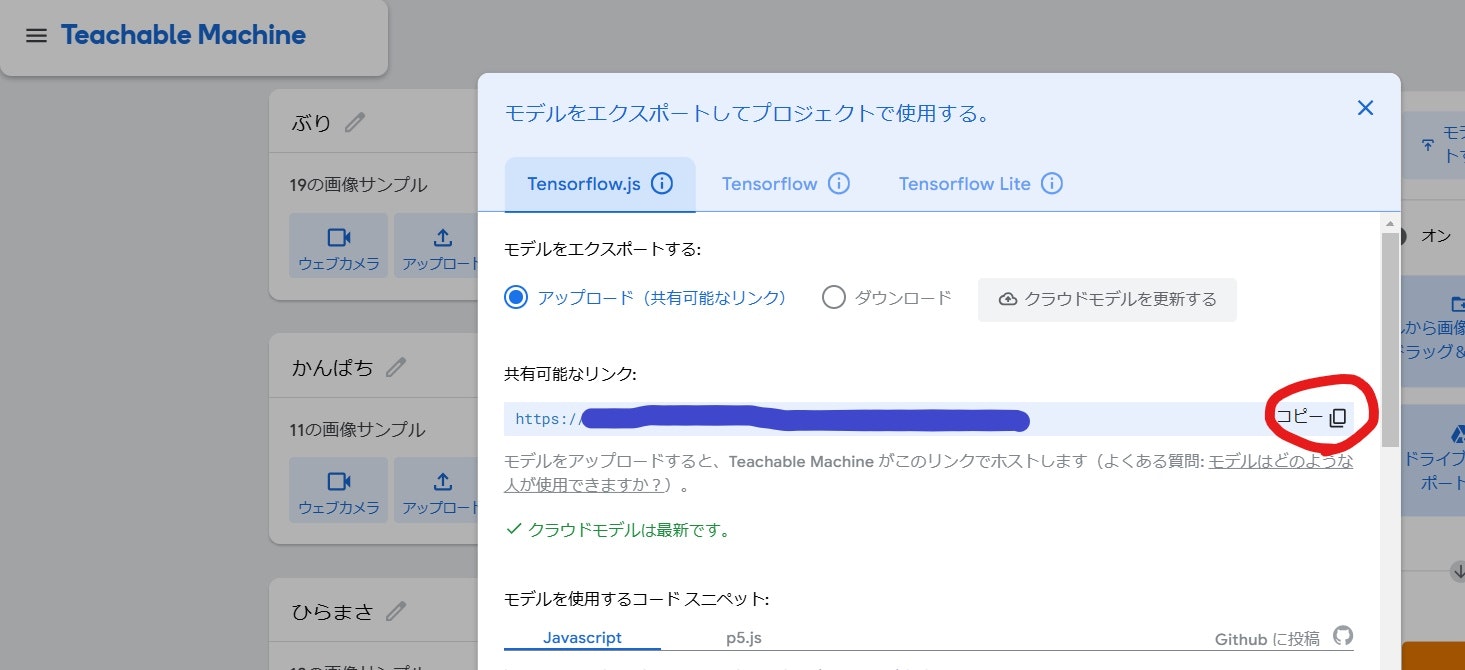This screenshot has height=670, width=1465.
Task: Click the クラウドモデルを更新する button
Action: (1106, 298)
